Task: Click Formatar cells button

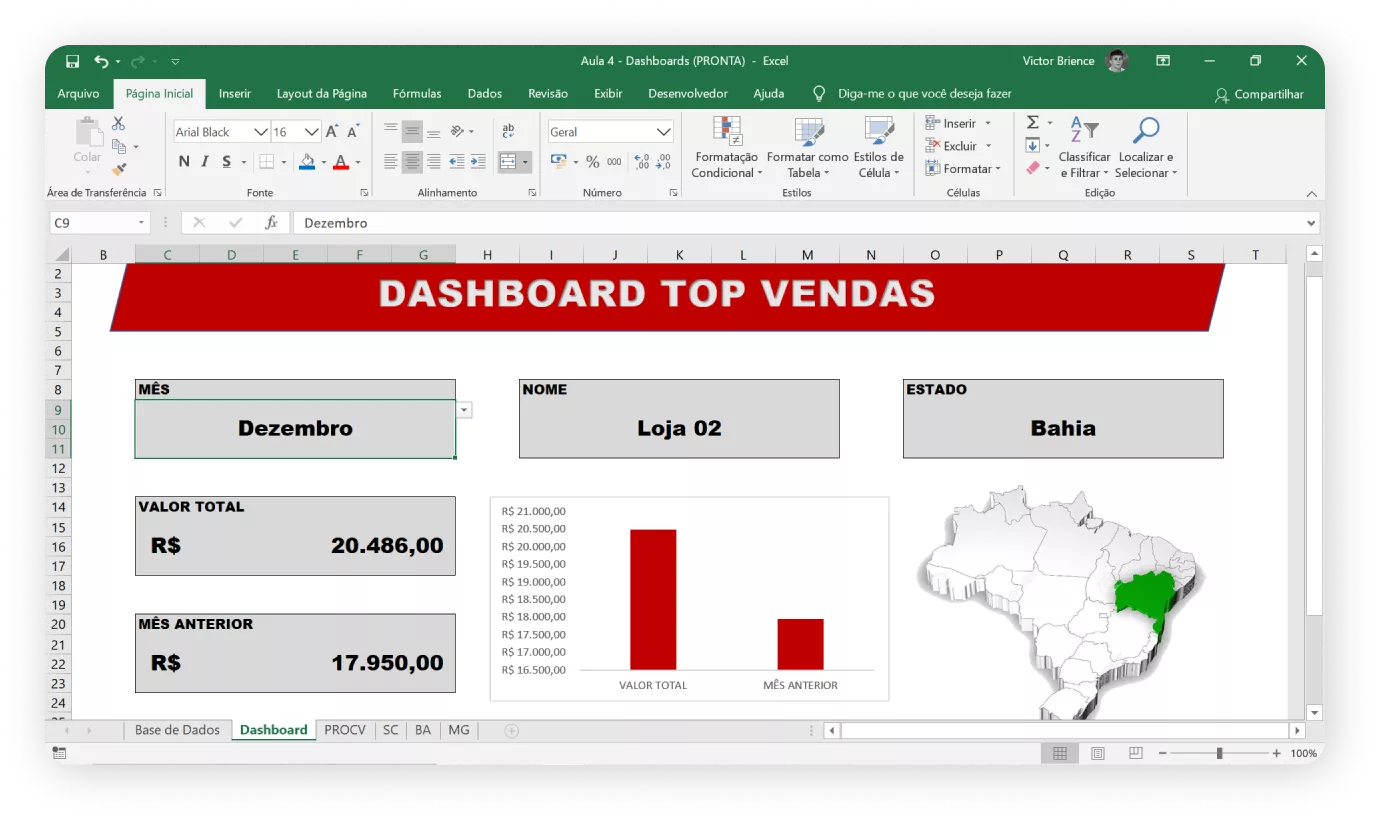Action: point(962,169)
